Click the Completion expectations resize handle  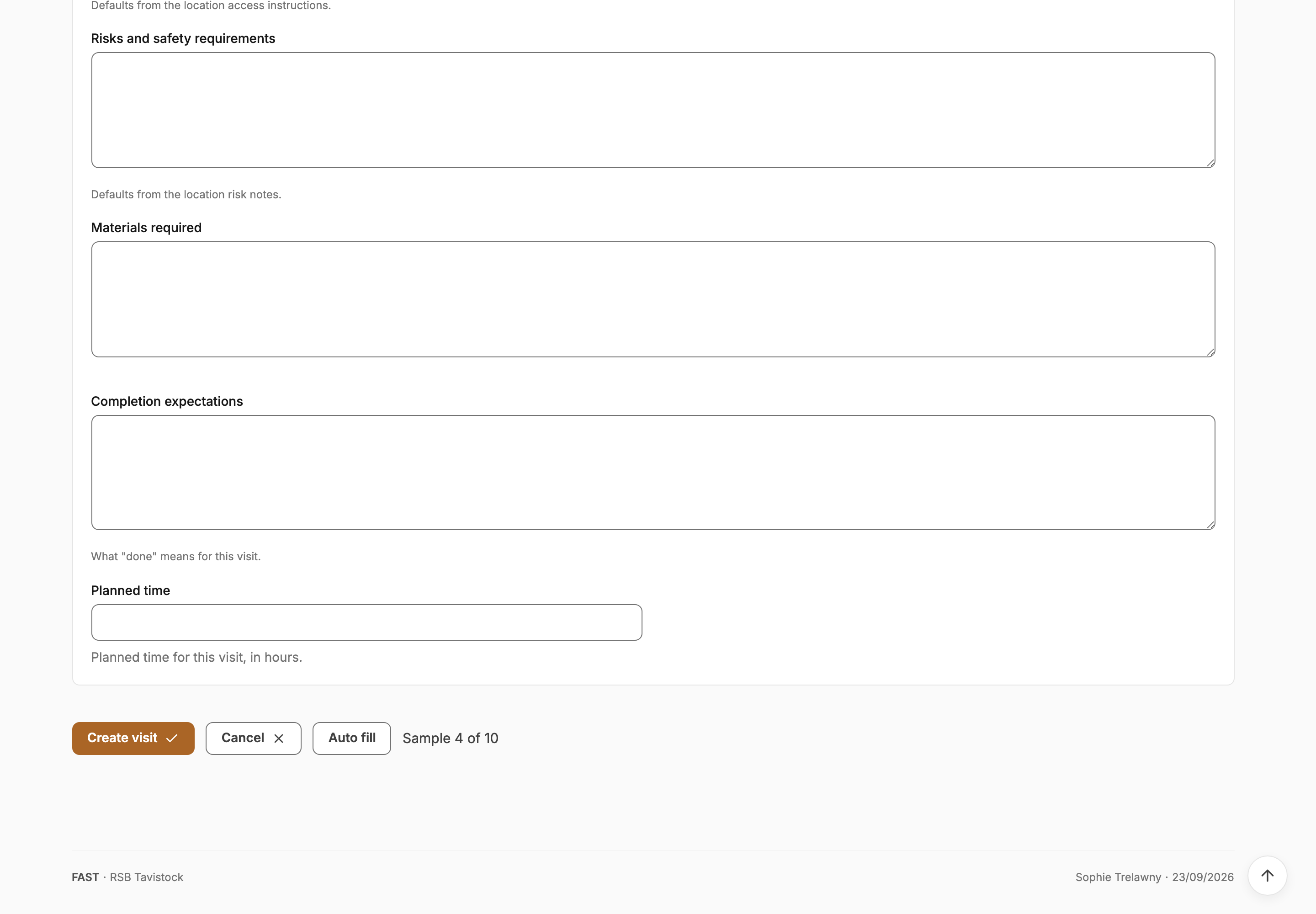1210,525
